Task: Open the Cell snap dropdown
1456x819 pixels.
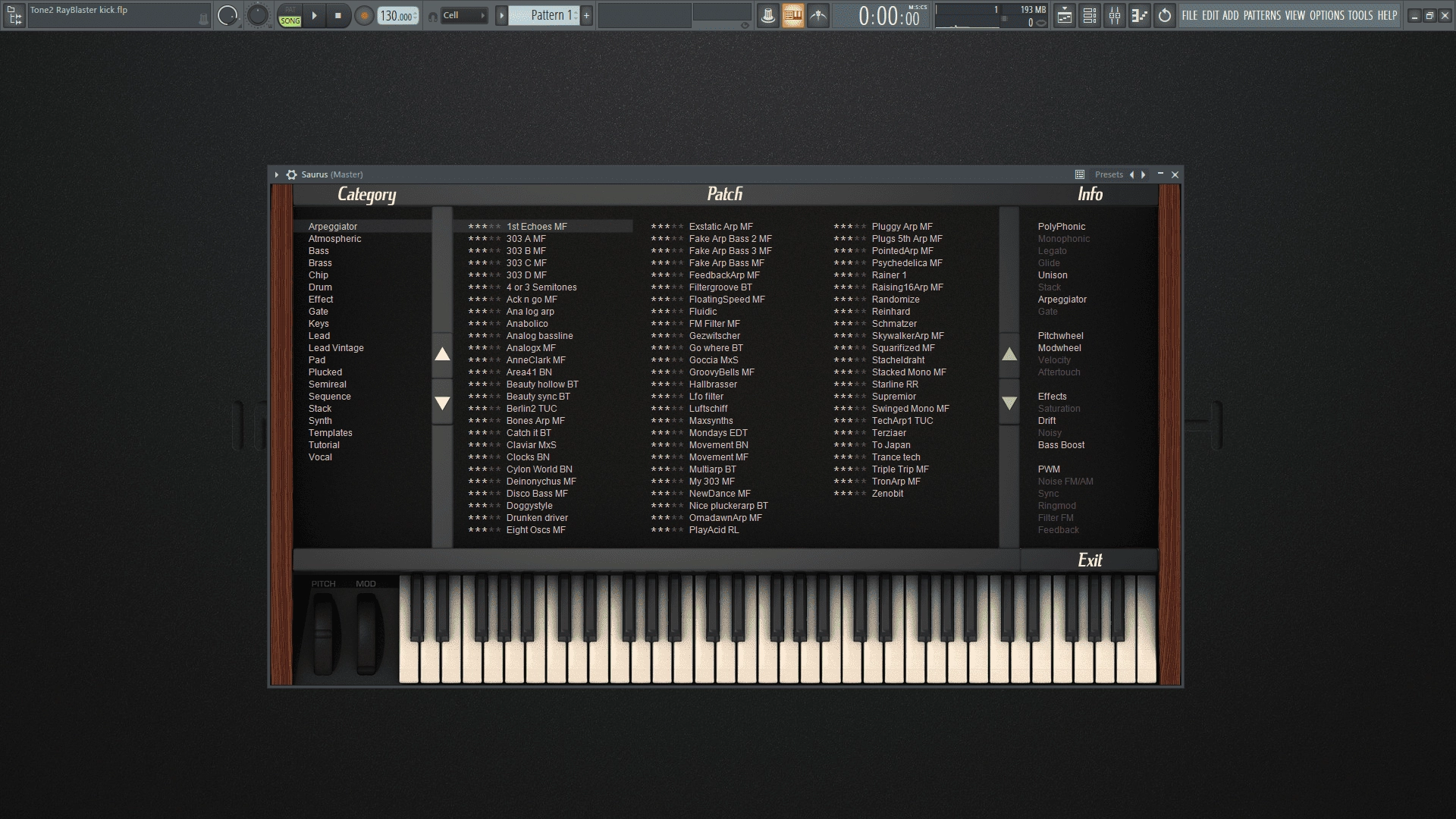Action: 464,15
